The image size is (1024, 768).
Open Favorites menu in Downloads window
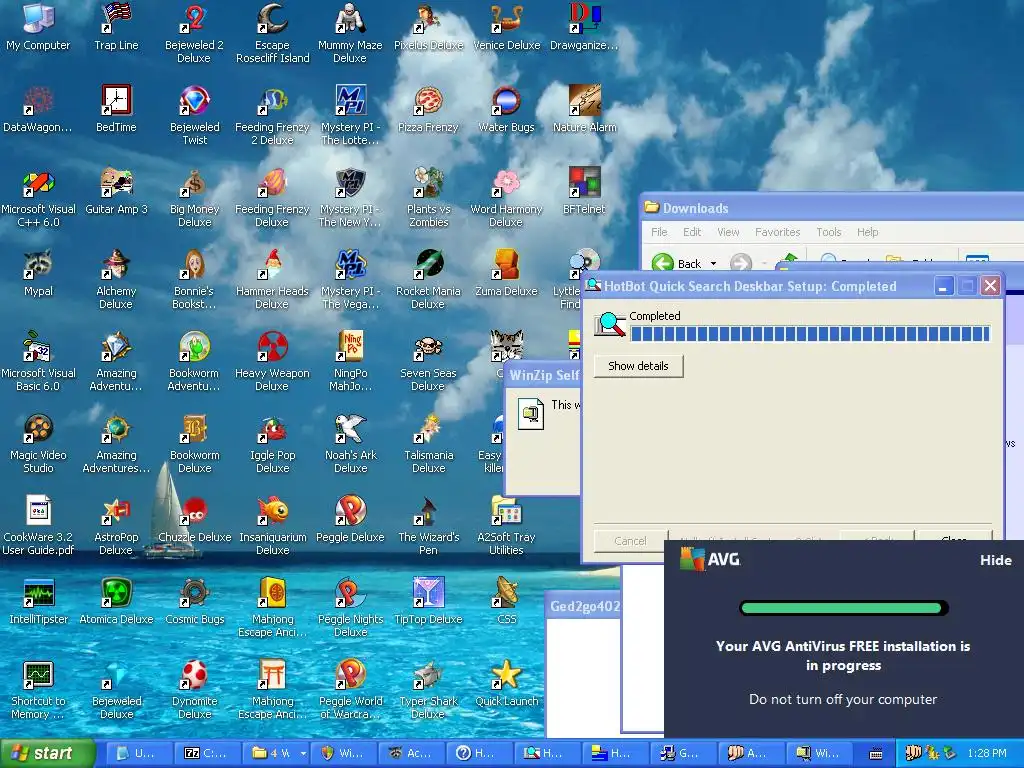click(x=777, y=232)
